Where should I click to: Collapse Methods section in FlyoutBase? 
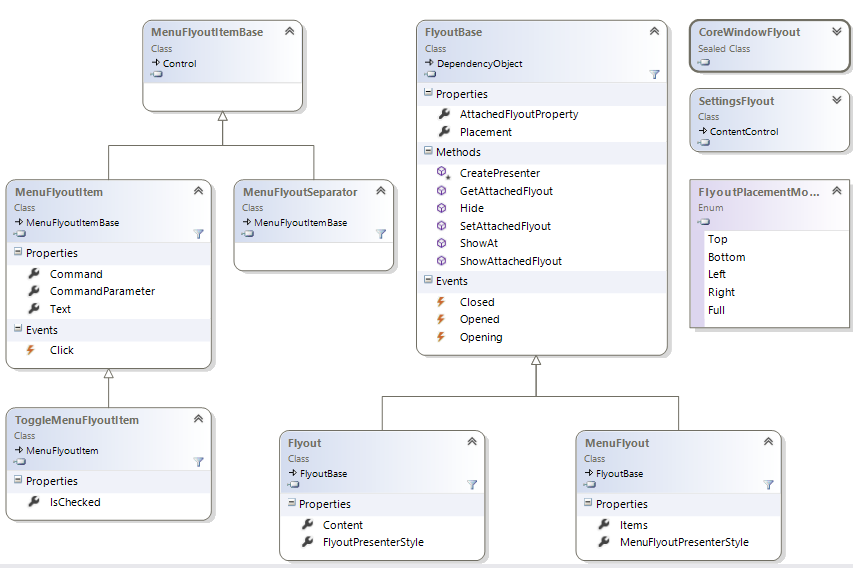coord(428,151)
